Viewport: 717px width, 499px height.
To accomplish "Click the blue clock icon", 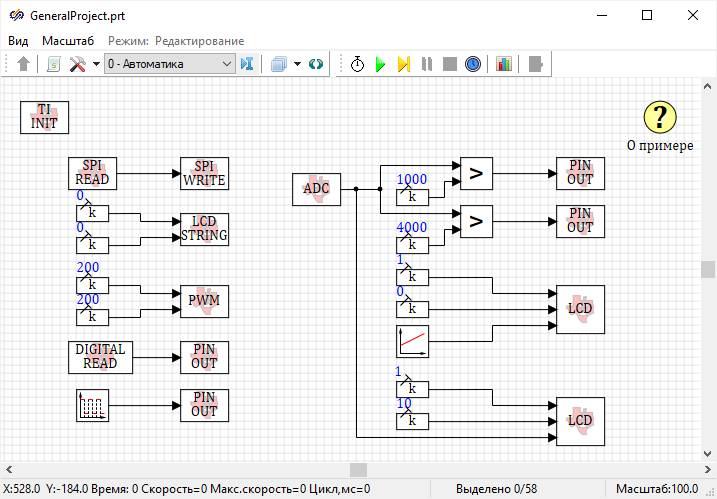I will point(473,64).
